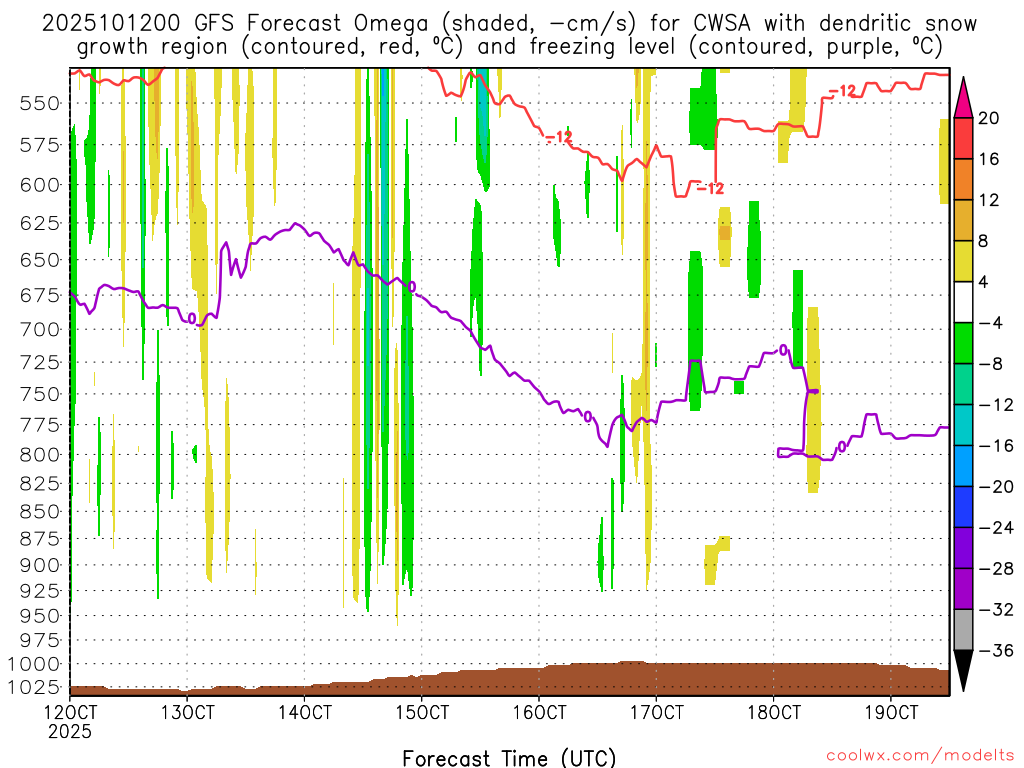Click the 1000 pressure level label
This screenshot has height=768, width=1024.
(34, 664)
